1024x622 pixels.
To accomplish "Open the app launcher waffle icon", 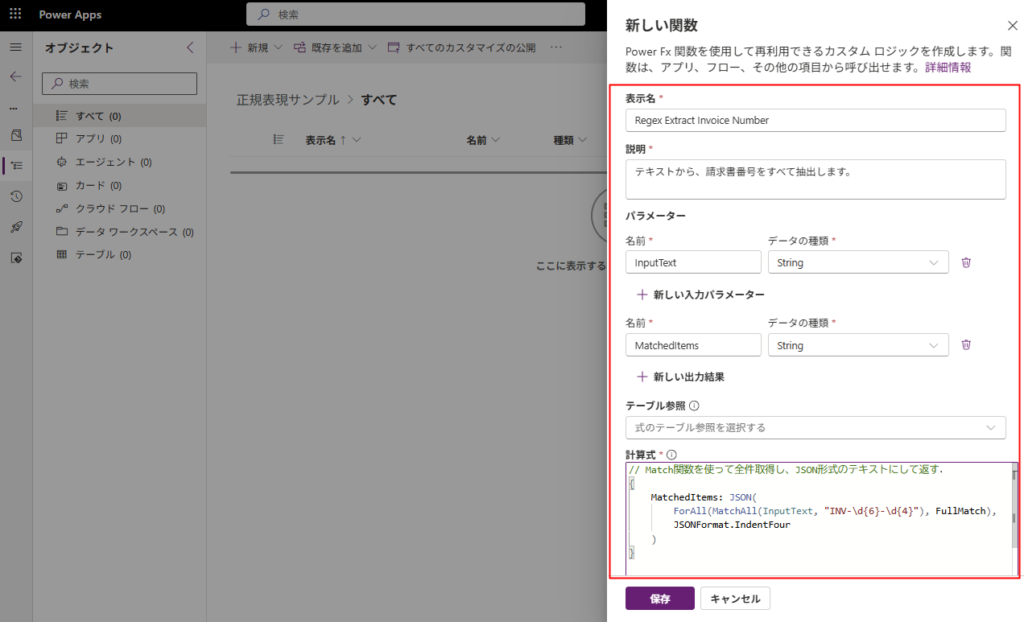I will [15, 15].
